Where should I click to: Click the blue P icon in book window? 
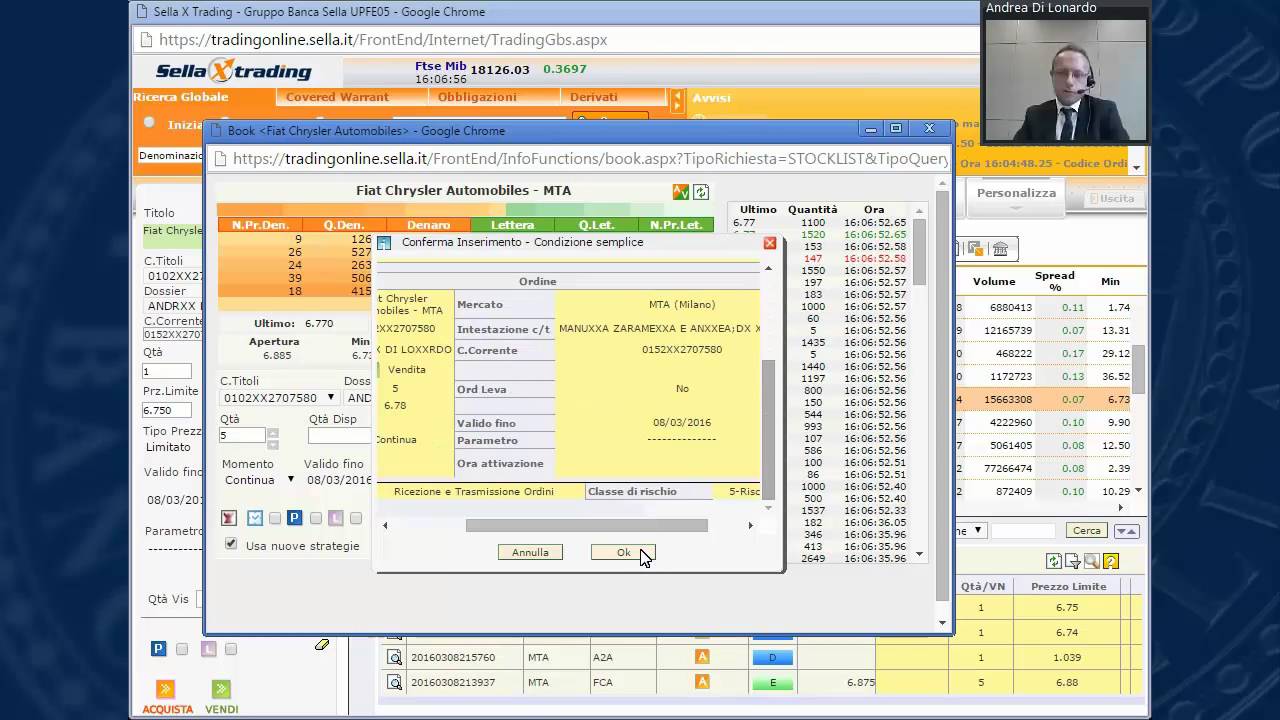pos(294,518)
